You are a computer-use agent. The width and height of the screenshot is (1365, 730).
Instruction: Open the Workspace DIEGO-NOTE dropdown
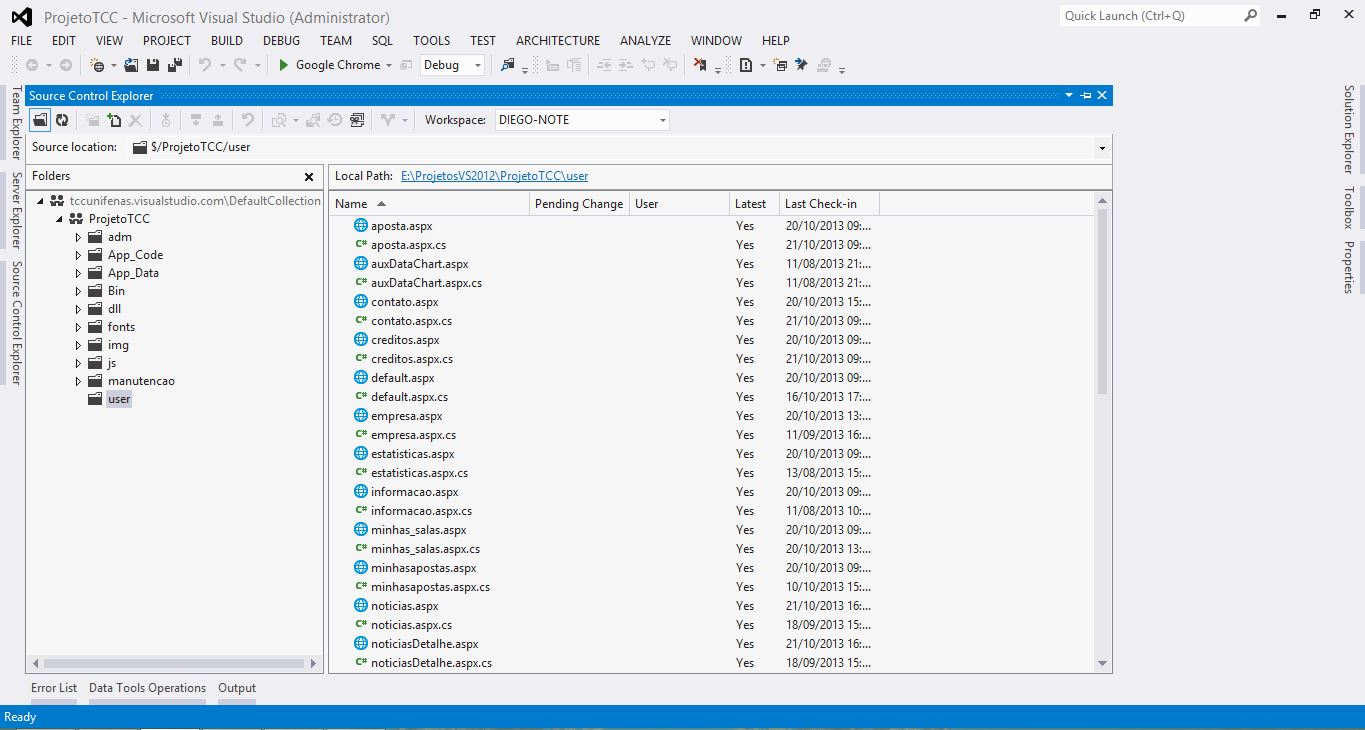tap(662, 120)
